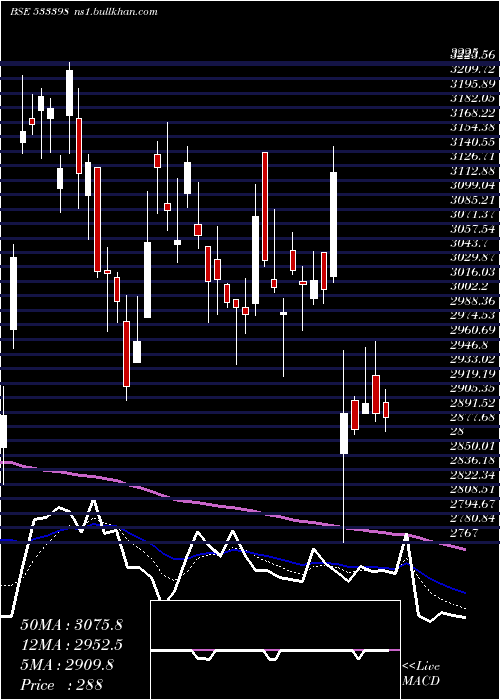Click the 2794.67 axis label

click(472, 504)
